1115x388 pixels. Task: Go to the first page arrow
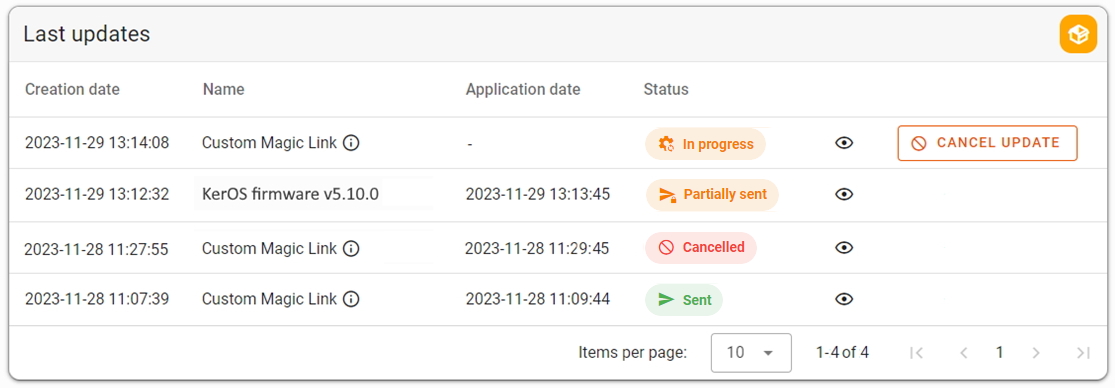tap(917, 352)
